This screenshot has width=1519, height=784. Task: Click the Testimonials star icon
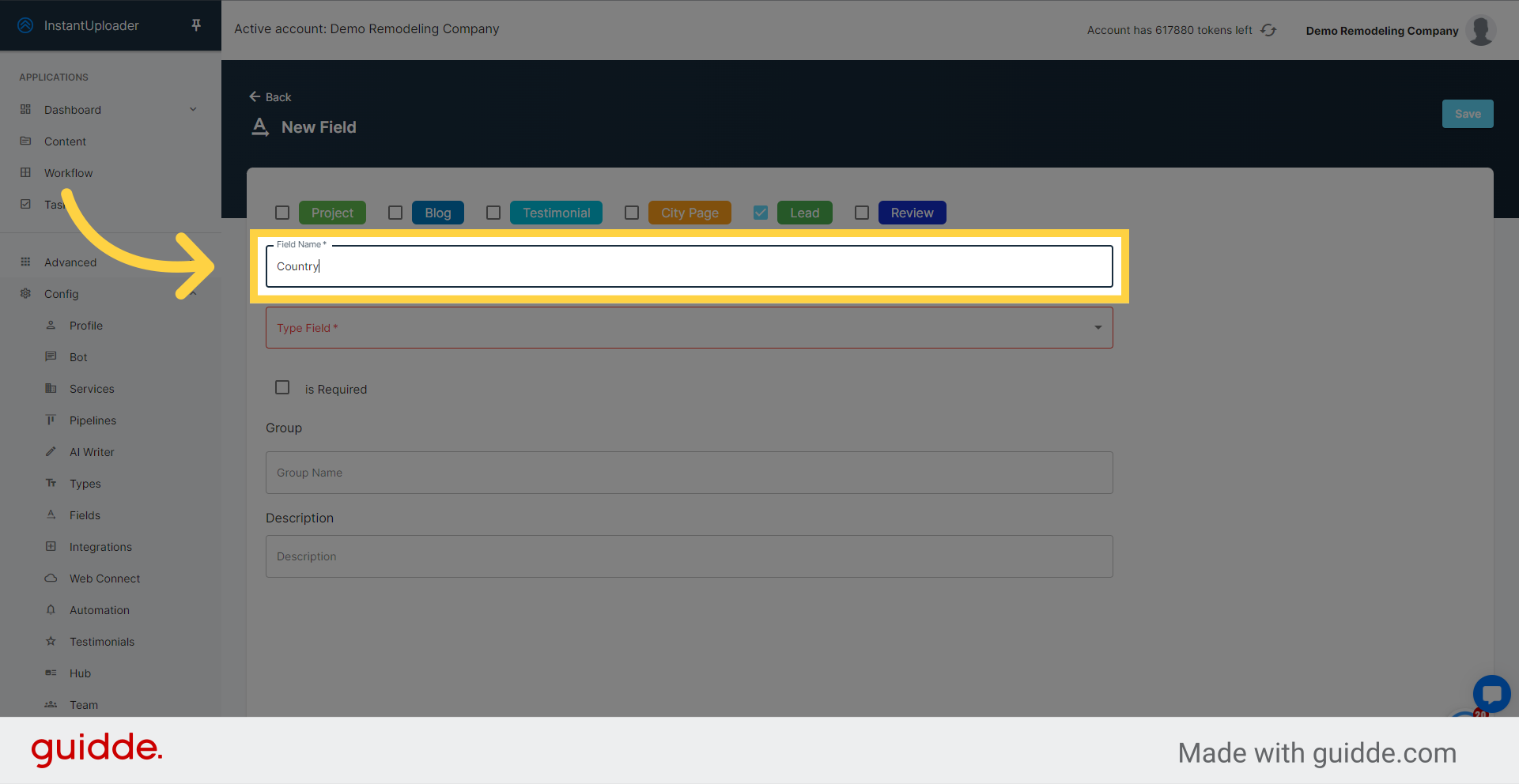51,641
